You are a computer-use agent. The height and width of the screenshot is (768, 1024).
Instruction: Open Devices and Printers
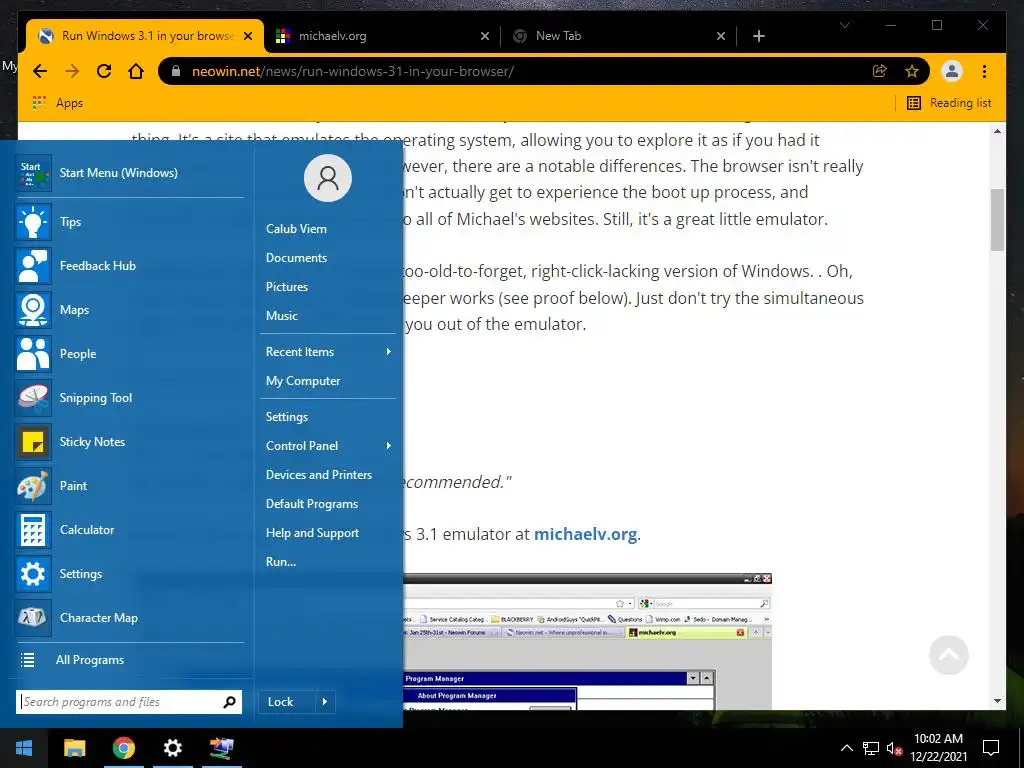click(319, 475)
